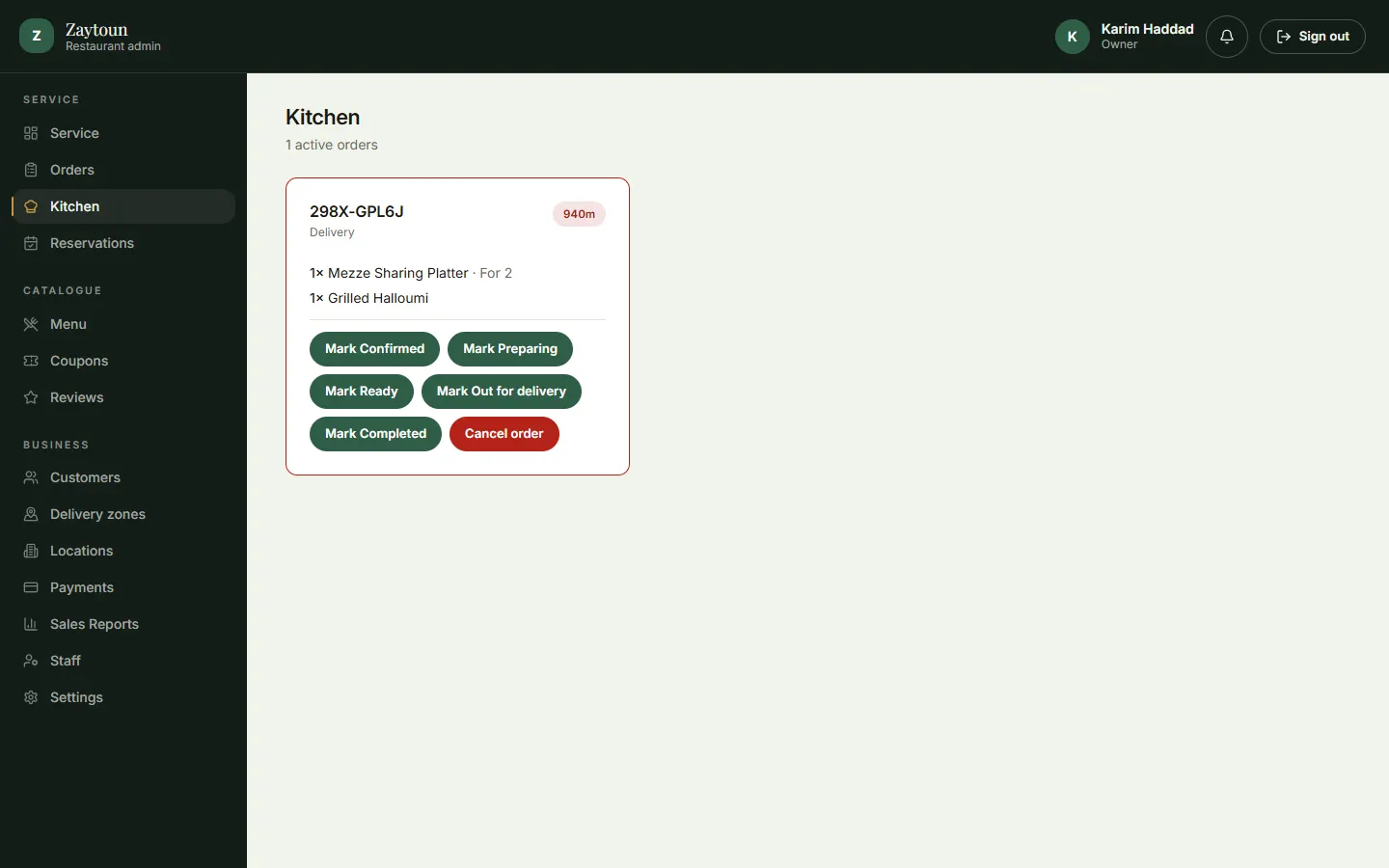Click the Coupons ticket icon
The width and height of the screenshot is (1389, 868).
point(31,361)
